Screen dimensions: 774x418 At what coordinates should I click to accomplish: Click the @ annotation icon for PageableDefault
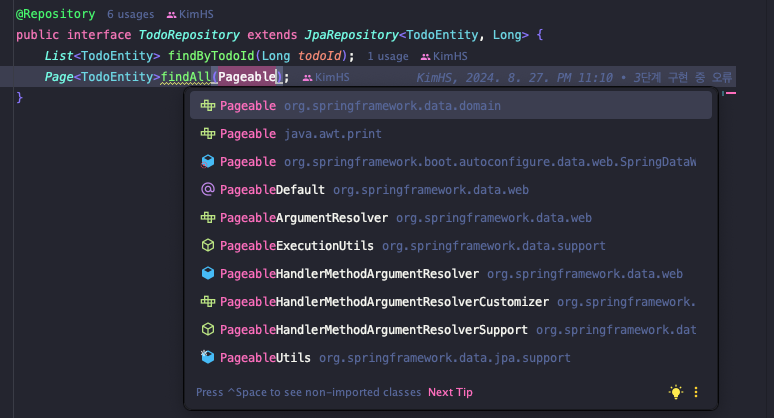coord(208,189)
